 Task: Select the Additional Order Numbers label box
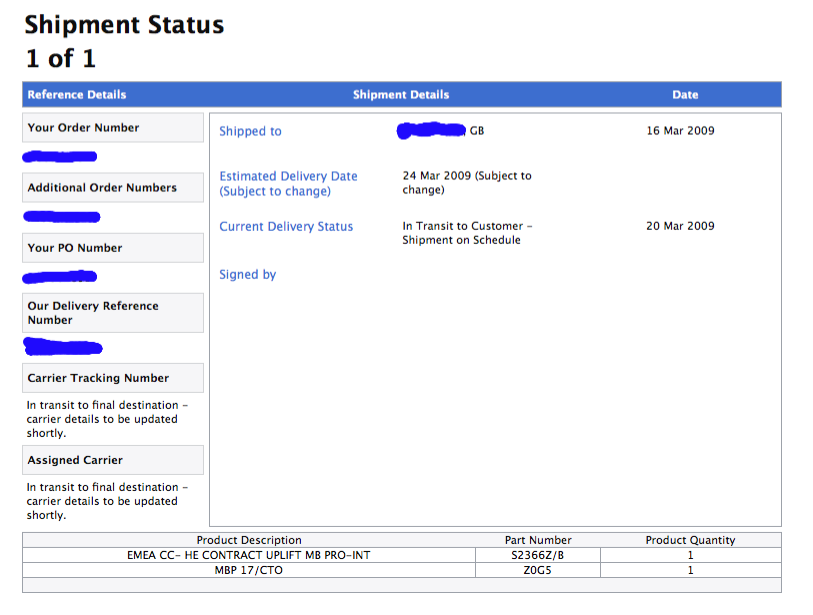click(113, 188)
